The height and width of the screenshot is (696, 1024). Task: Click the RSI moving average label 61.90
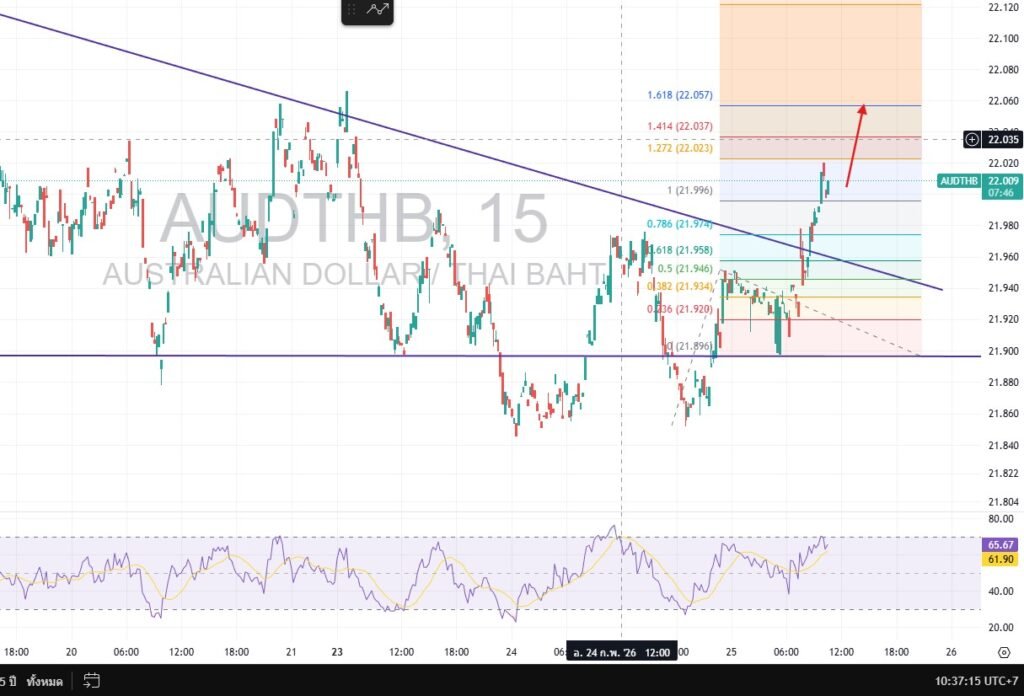(x=1002, y=560)
